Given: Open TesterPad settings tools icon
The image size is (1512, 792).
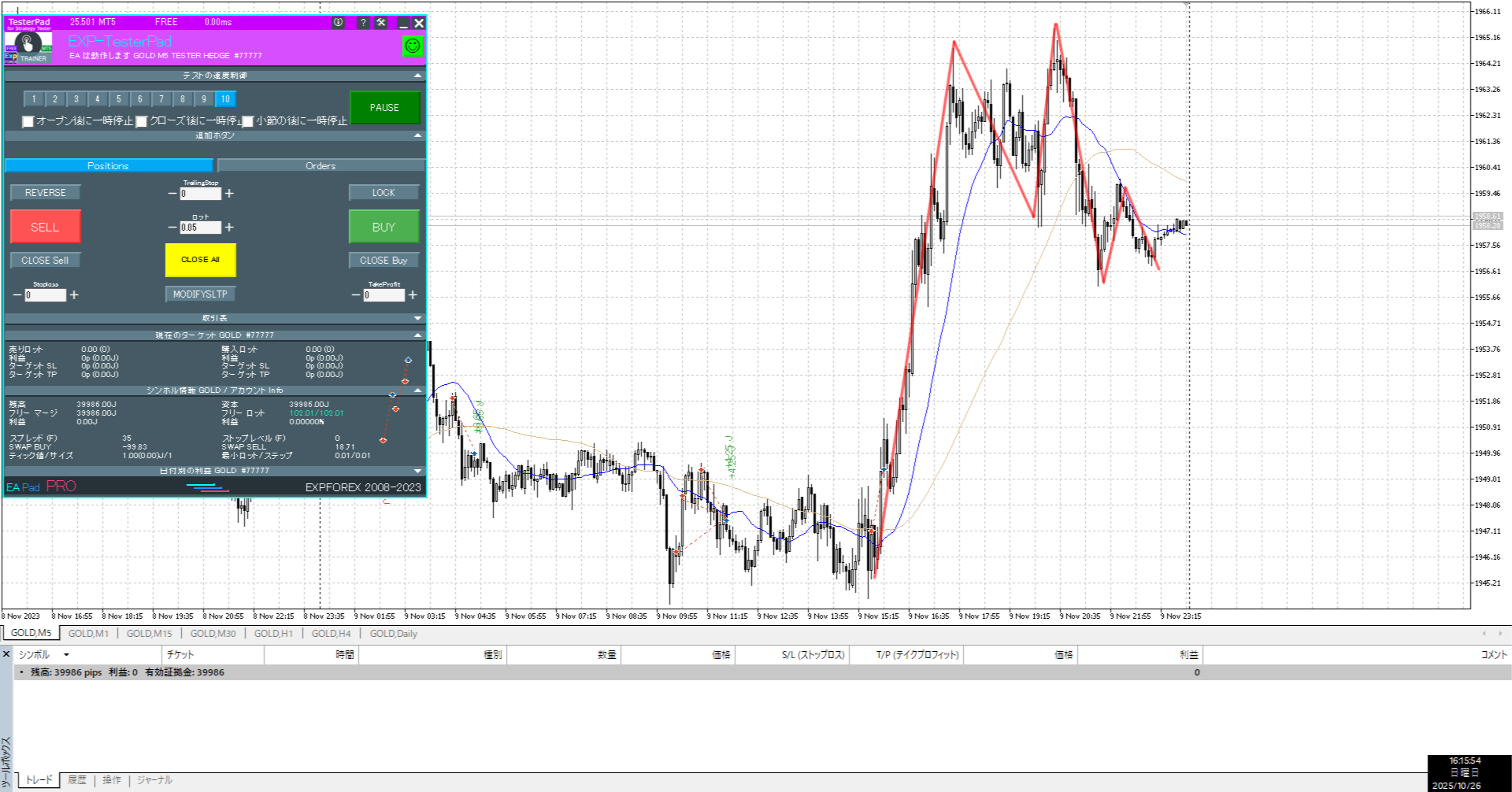Looking at the screenshot, I should point(381,23).
